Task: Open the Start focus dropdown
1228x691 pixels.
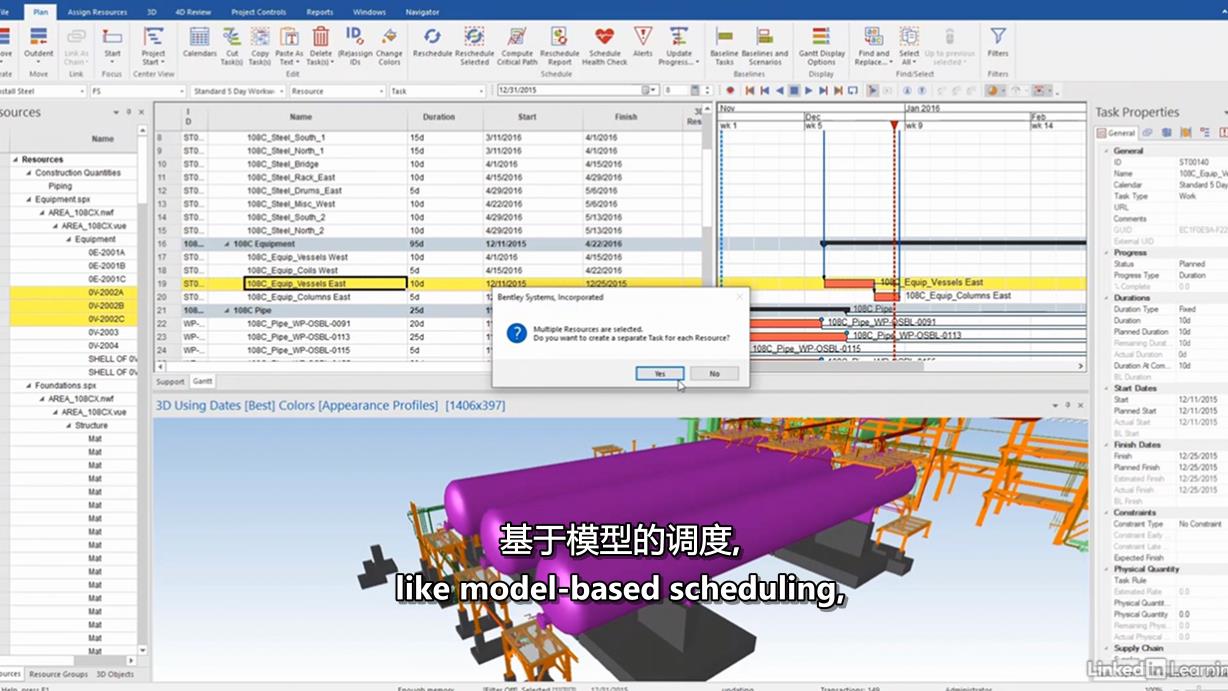Action: pyautogui.click(x=112, y=61)
